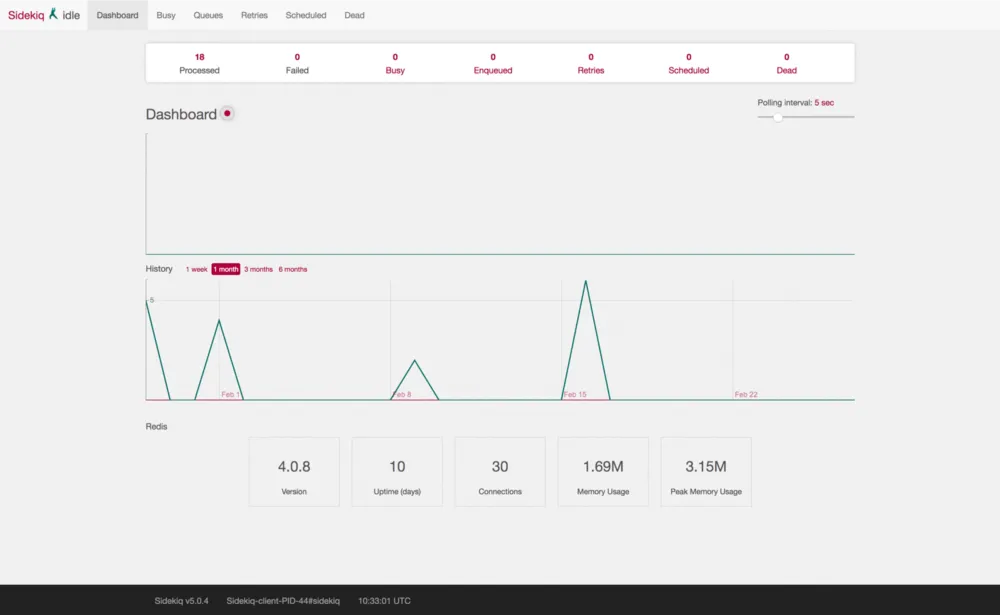
Task: Click the Polling interval 5 sec value
Action: [824, 103]
